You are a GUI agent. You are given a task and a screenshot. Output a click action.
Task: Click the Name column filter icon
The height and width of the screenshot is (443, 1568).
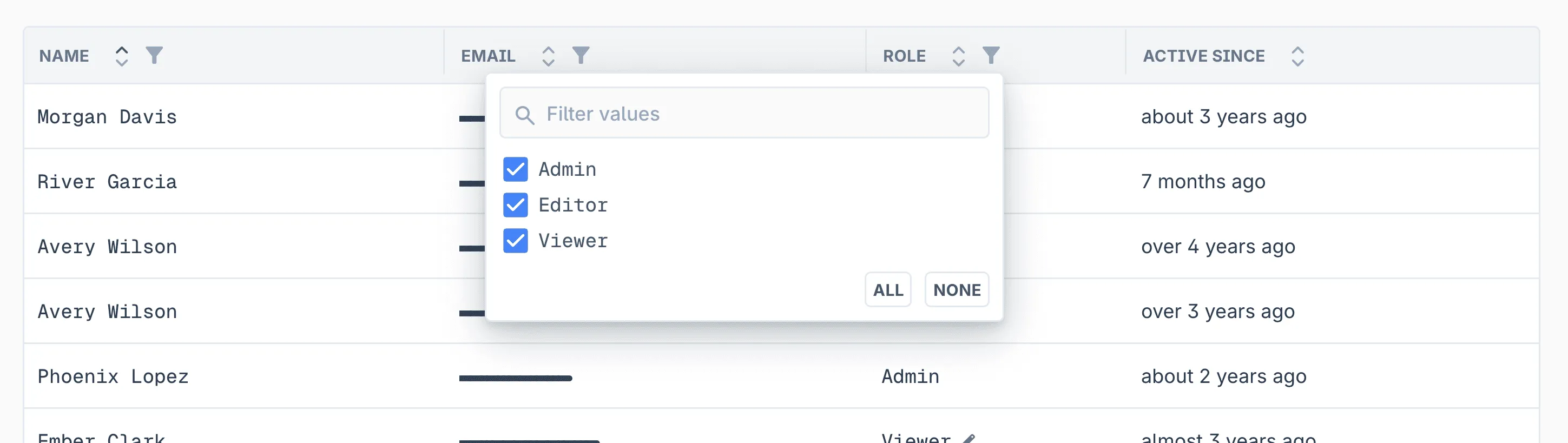coord(154,55)
